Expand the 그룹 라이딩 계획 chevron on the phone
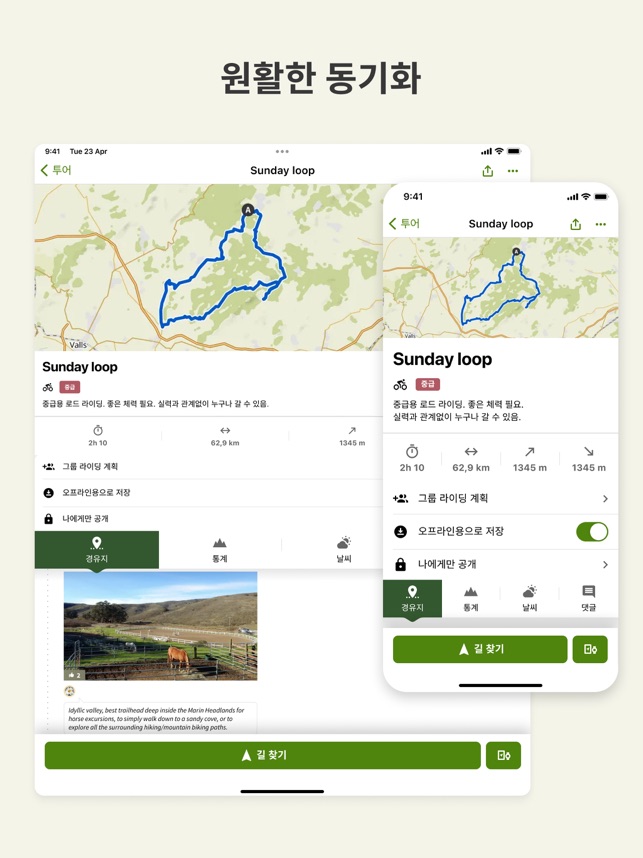The width and height of the screenshot is (643, 858). [605, 498]
